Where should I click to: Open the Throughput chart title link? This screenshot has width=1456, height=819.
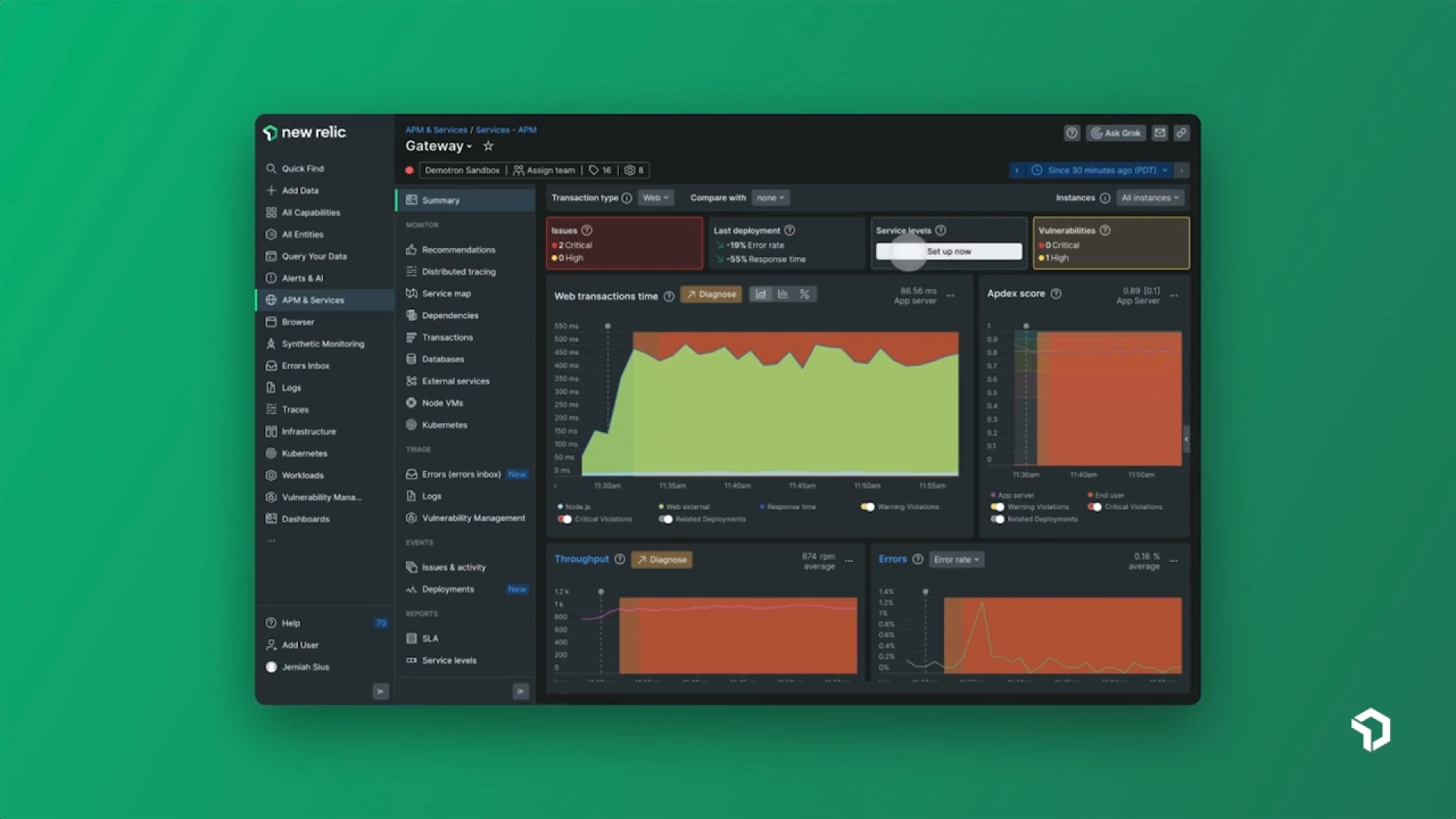[x=582, y=559]
